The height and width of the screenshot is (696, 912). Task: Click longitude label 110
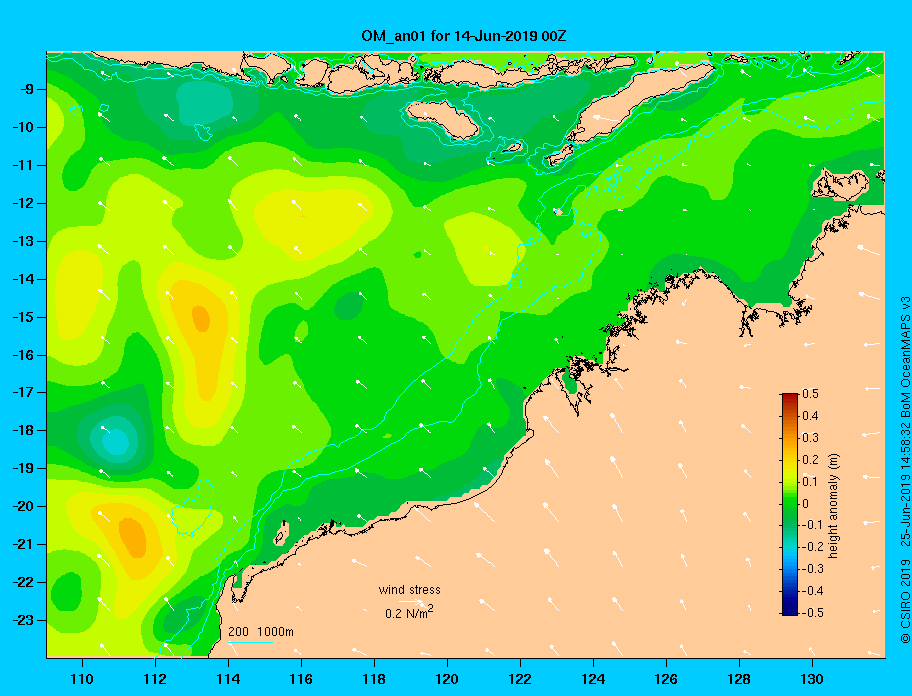tap(82, 679)
